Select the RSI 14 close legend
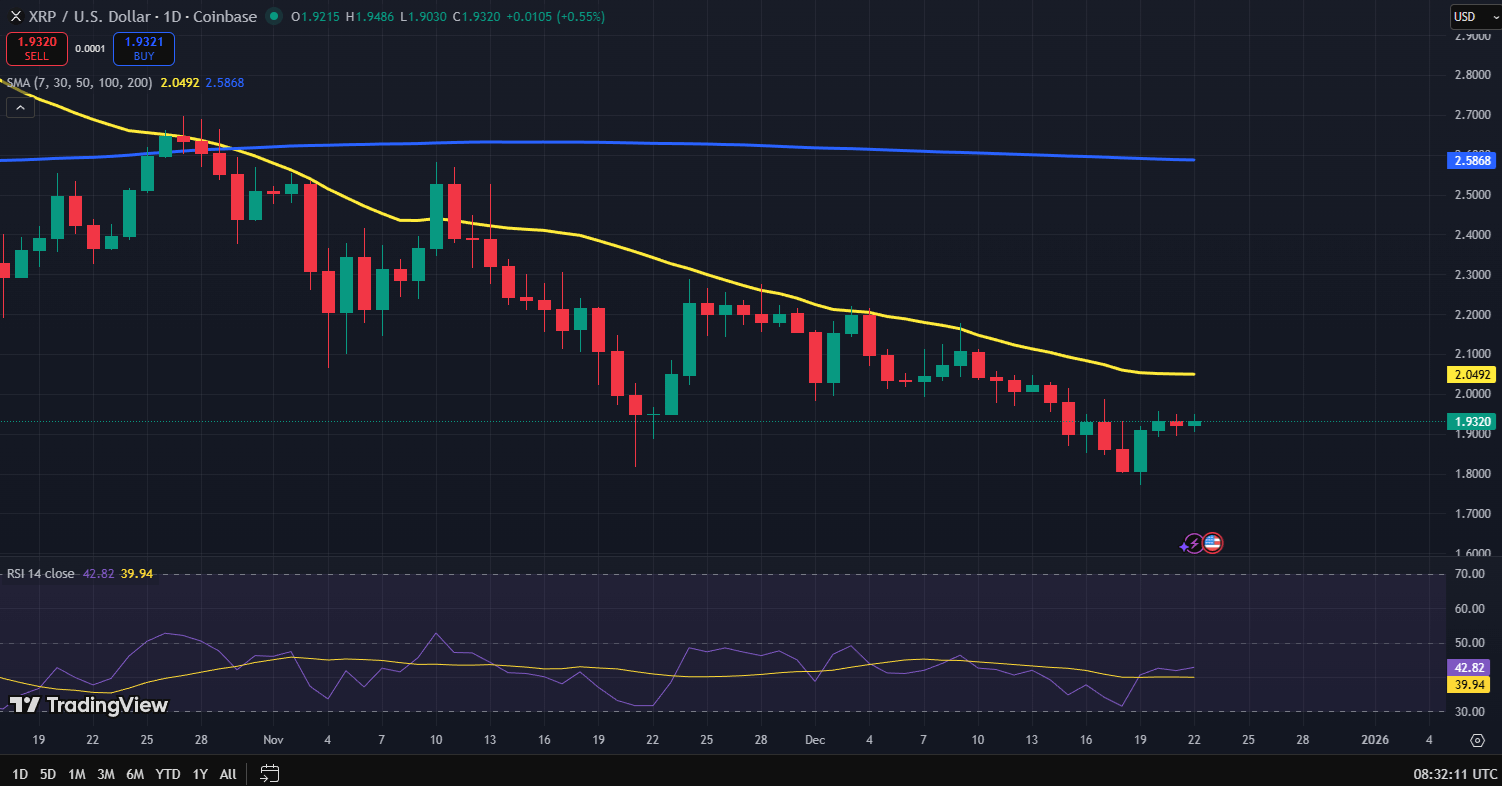The image size is (1502, 786). 40,574
